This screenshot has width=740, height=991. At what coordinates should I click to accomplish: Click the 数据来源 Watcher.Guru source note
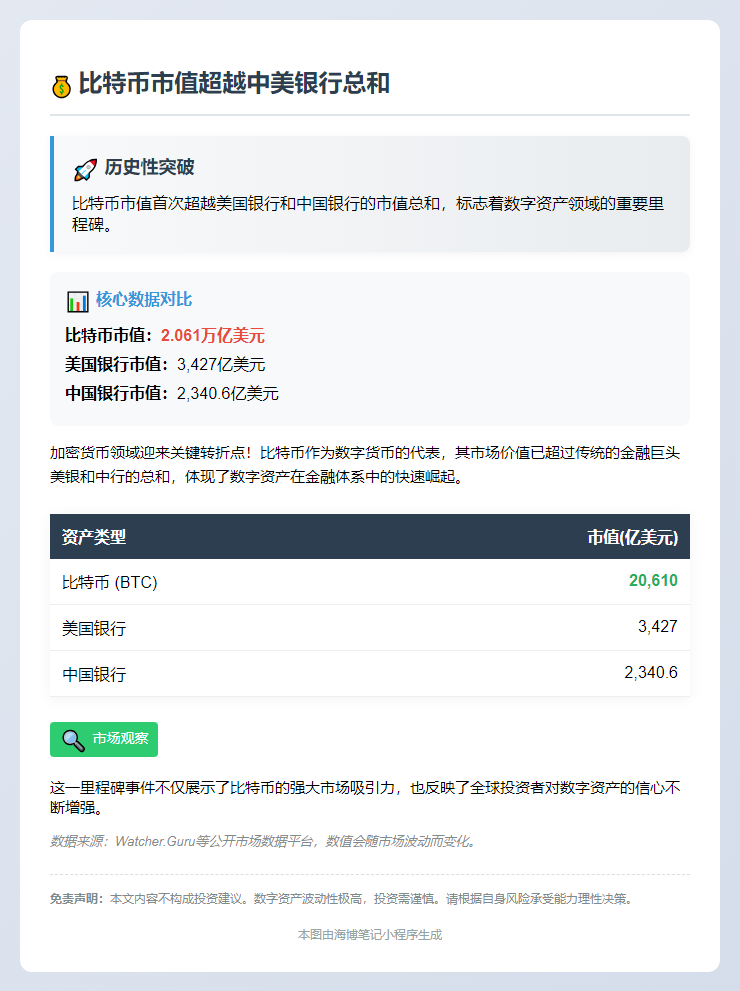265,841
